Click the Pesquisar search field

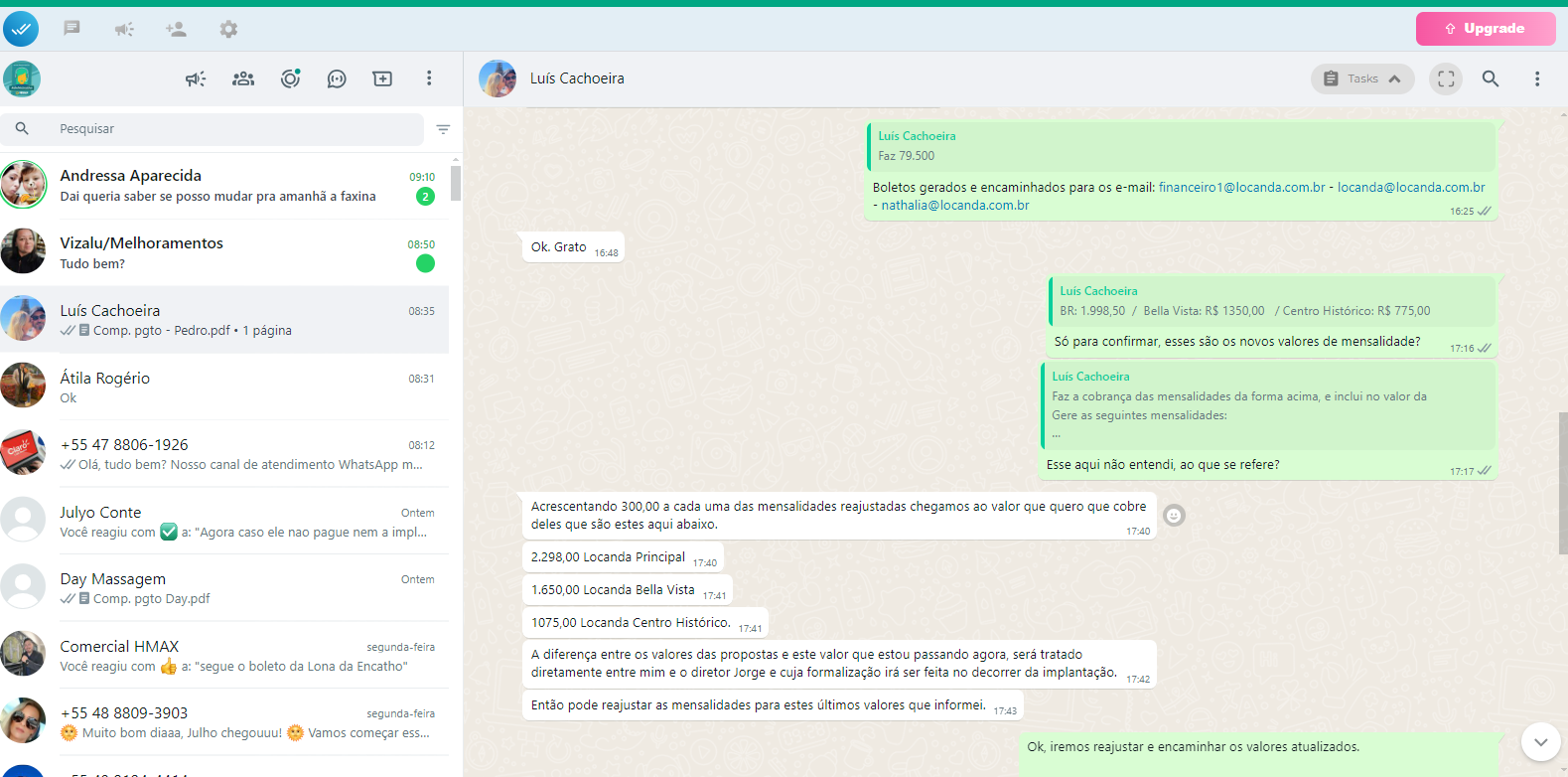pos(228,129)
